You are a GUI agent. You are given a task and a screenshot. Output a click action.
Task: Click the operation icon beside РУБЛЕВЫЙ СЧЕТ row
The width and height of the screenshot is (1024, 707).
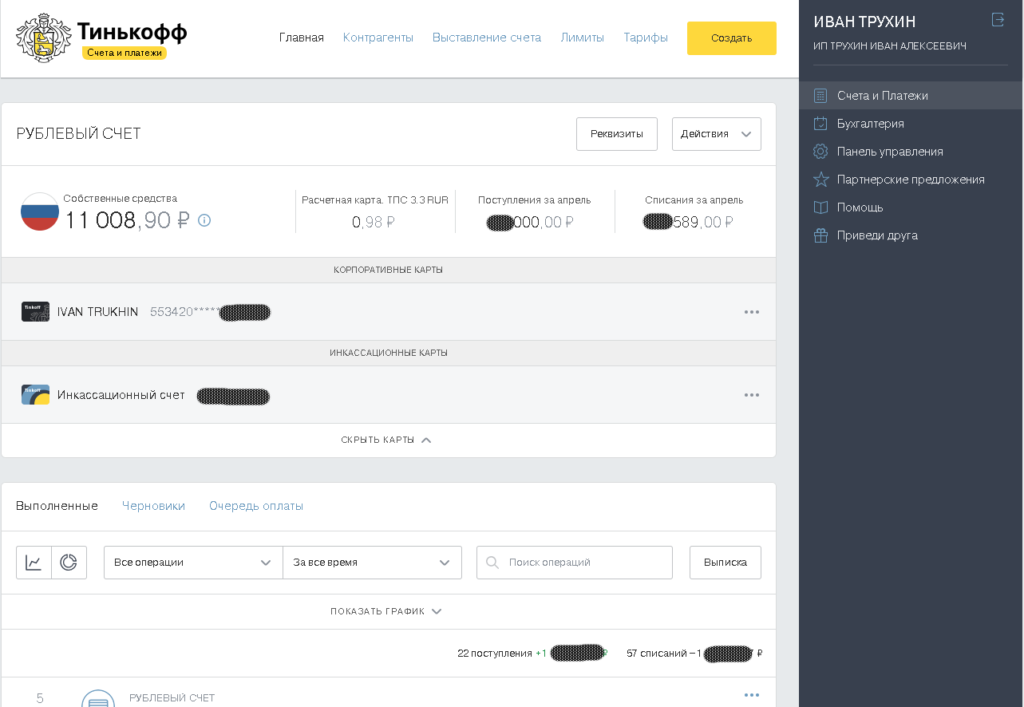click(98, 698)
